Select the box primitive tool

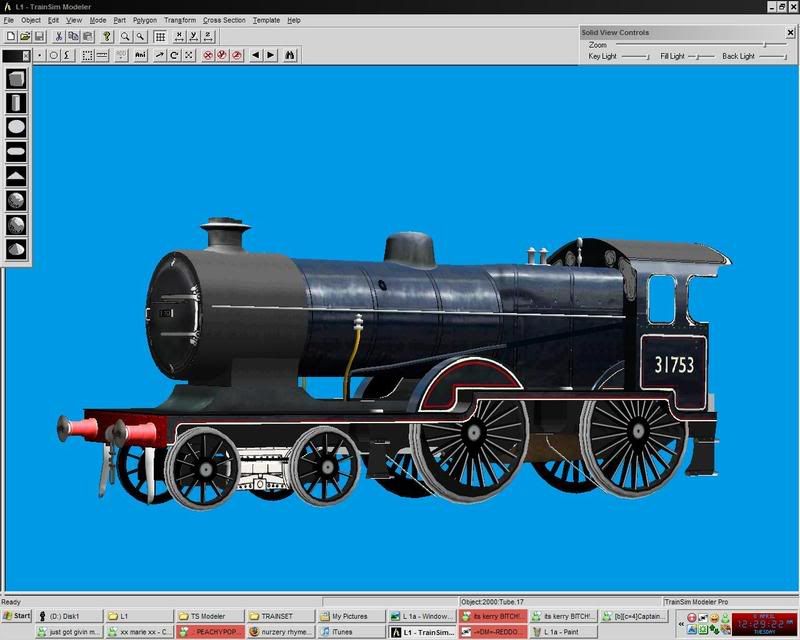16,79
